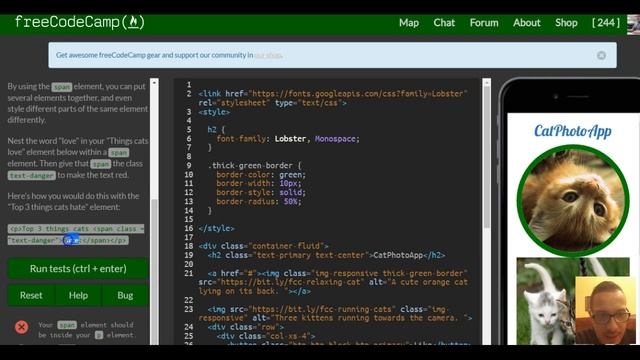Open the Chat navigation item
The height and width of the screenshot is (360, 640).
click(x=444, y=23)
